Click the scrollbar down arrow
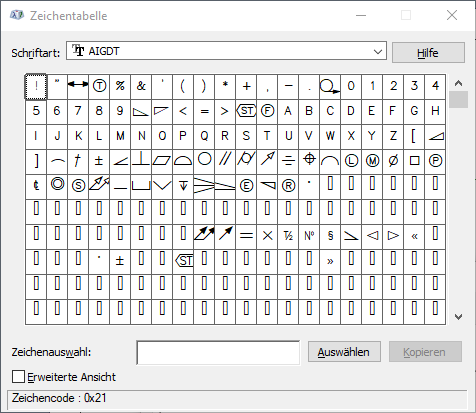Image resolution: width=476 pixels, height=413 pixels. 458,316
